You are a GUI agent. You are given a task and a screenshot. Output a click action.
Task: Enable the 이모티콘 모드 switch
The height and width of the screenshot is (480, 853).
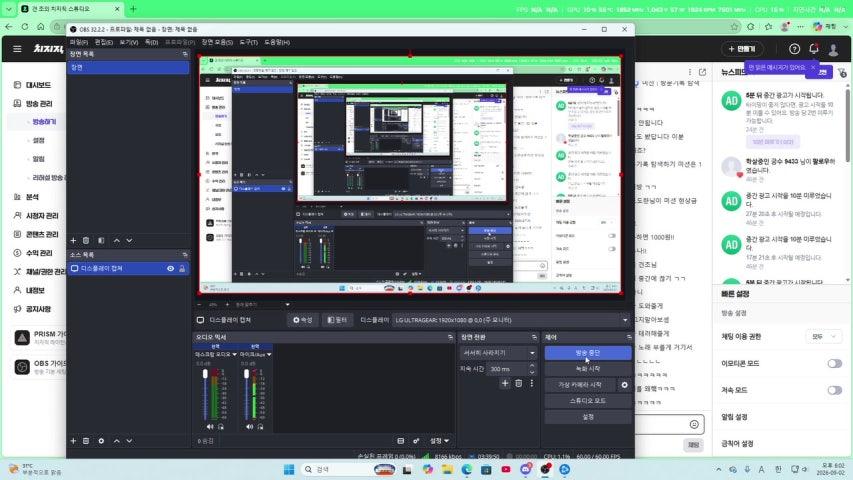[835, 364]
